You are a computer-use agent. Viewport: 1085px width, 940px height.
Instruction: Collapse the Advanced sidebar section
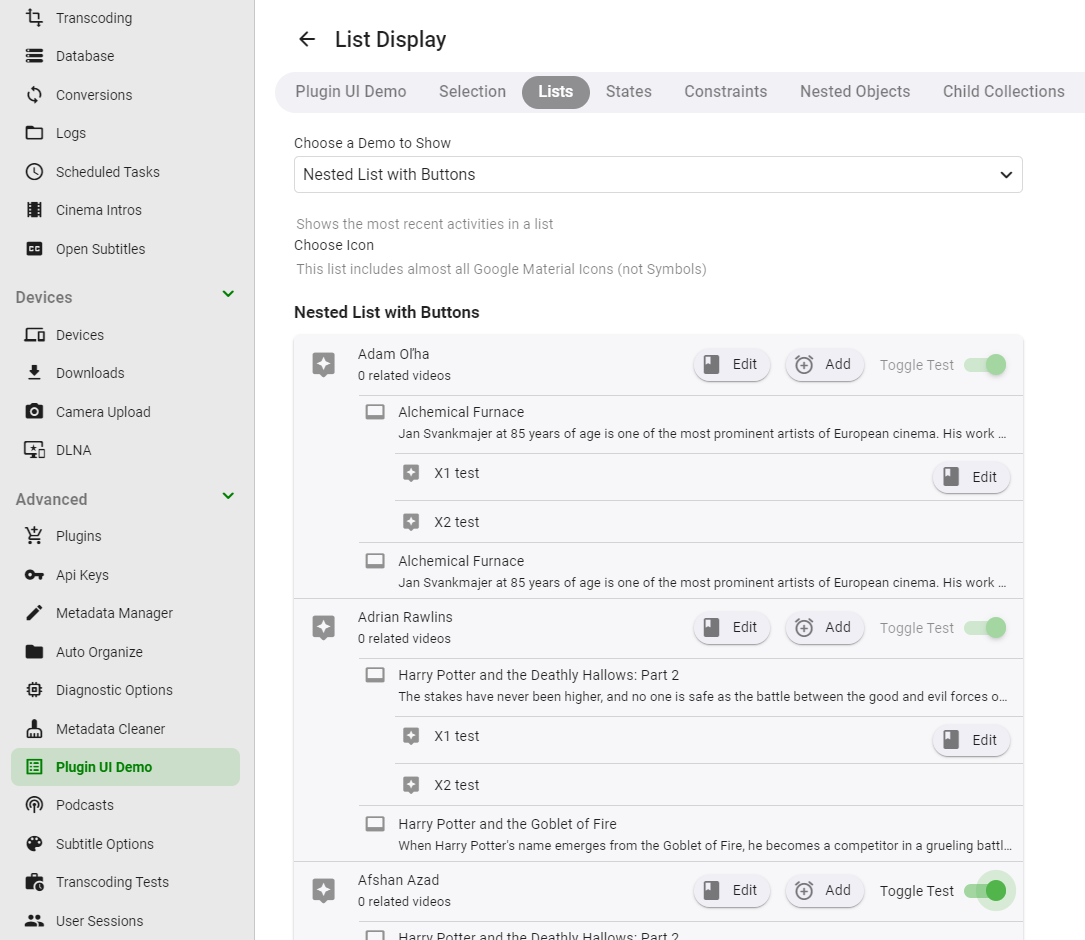pyautogui.click(x=228, y=497)
